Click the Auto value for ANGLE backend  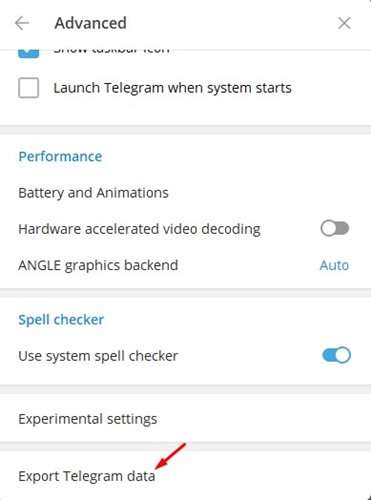[x=334, y=265]
